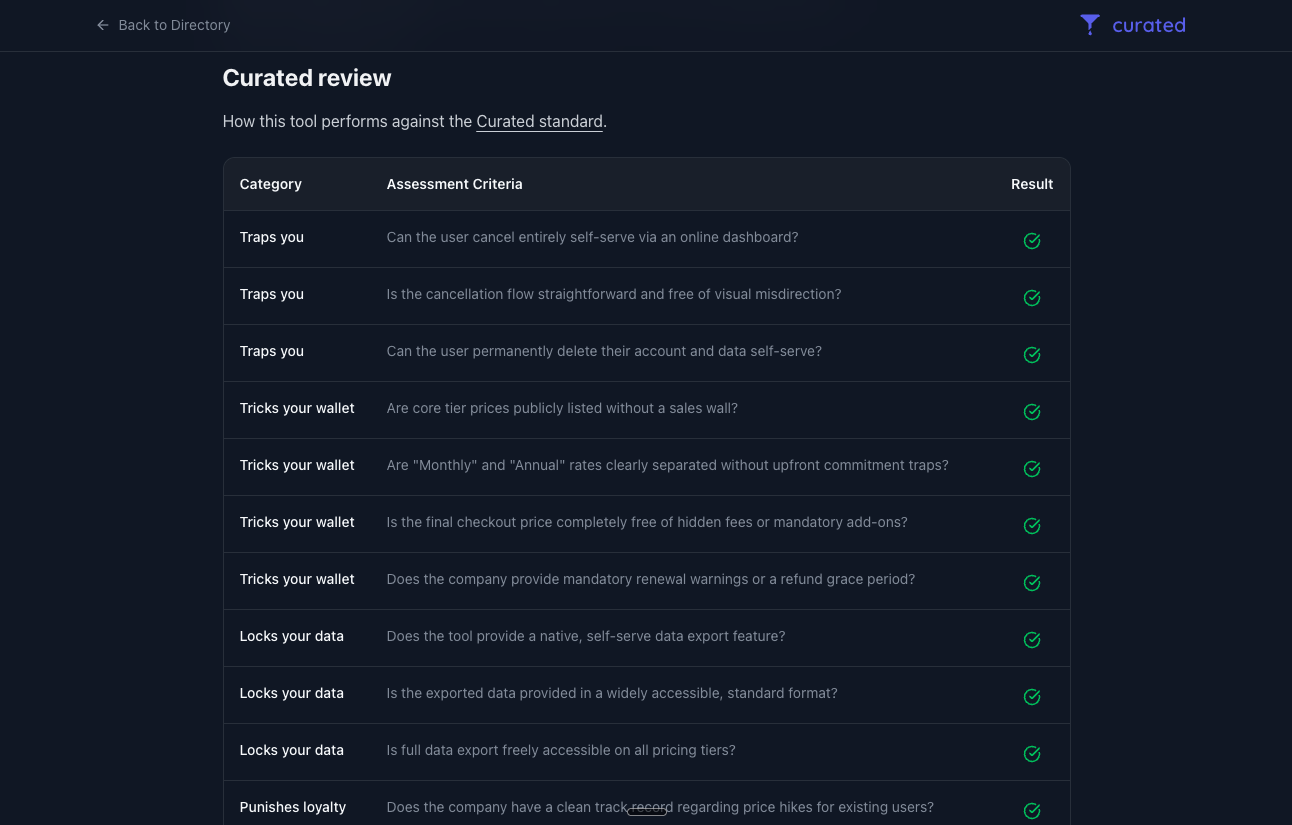Click the Assessment Criteria column header
Image resolution: width=1292 pixels, height=825 pixels.
click(x=454, y=184)
